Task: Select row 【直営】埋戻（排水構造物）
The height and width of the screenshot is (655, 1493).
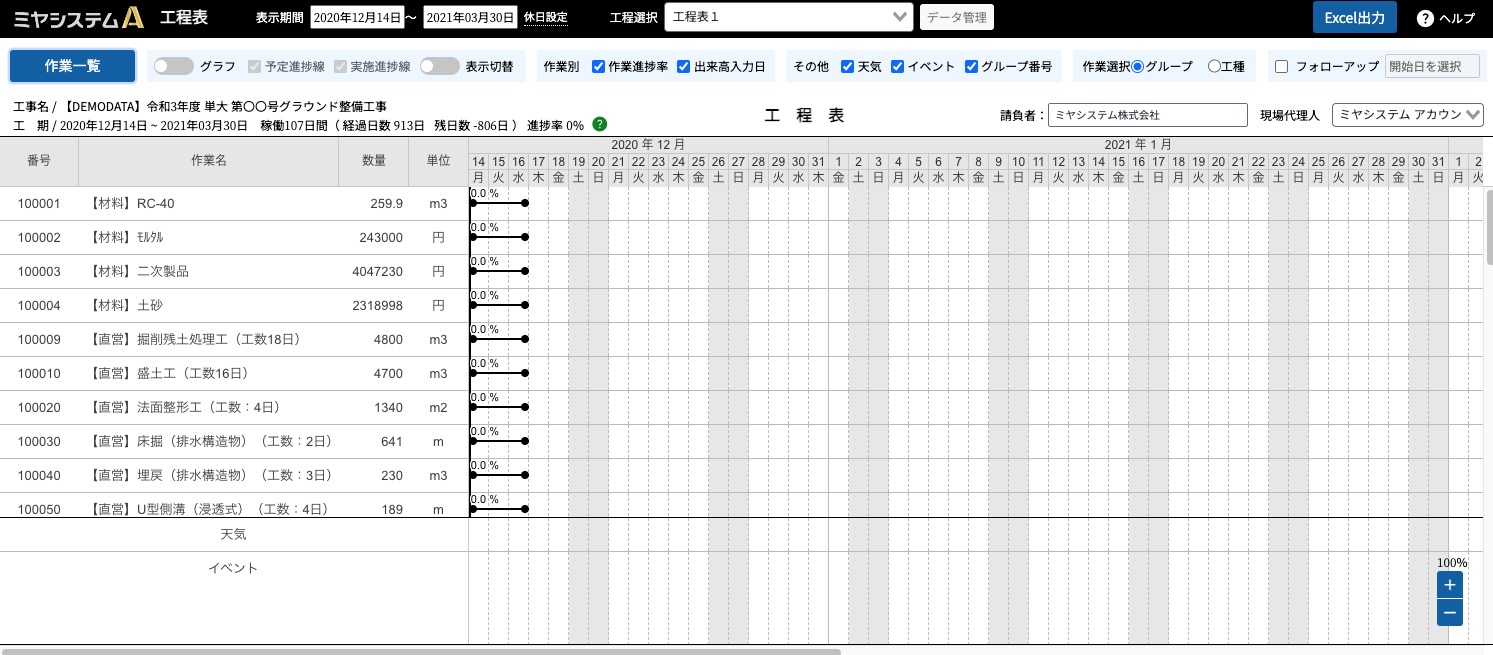Action: (234, 475)
